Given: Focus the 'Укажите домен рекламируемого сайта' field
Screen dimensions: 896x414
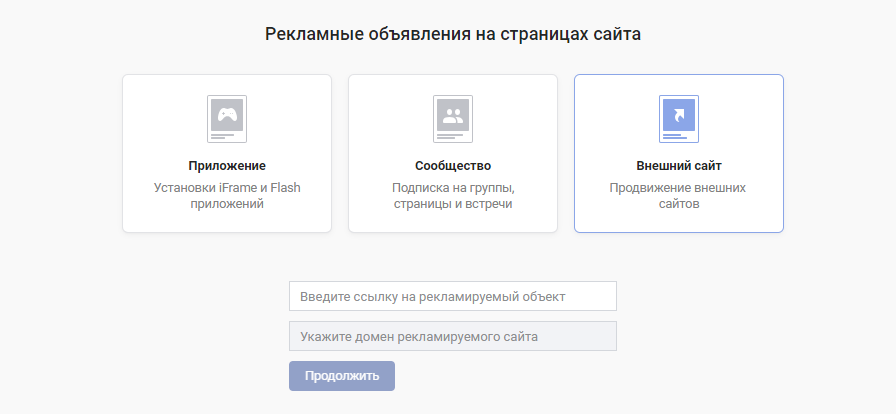Looking at the screenshot, I should click(x=453, y=336).
